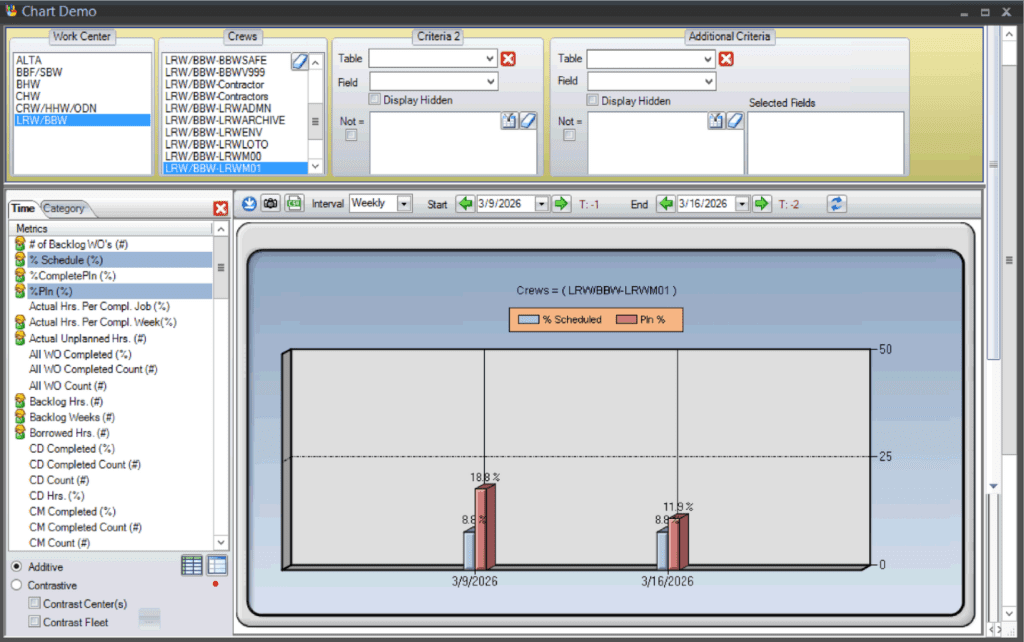The height and width of the screenshot is (642, 1024).
Task: Click the blue refresh chart icon
Action: click(837, 204)
